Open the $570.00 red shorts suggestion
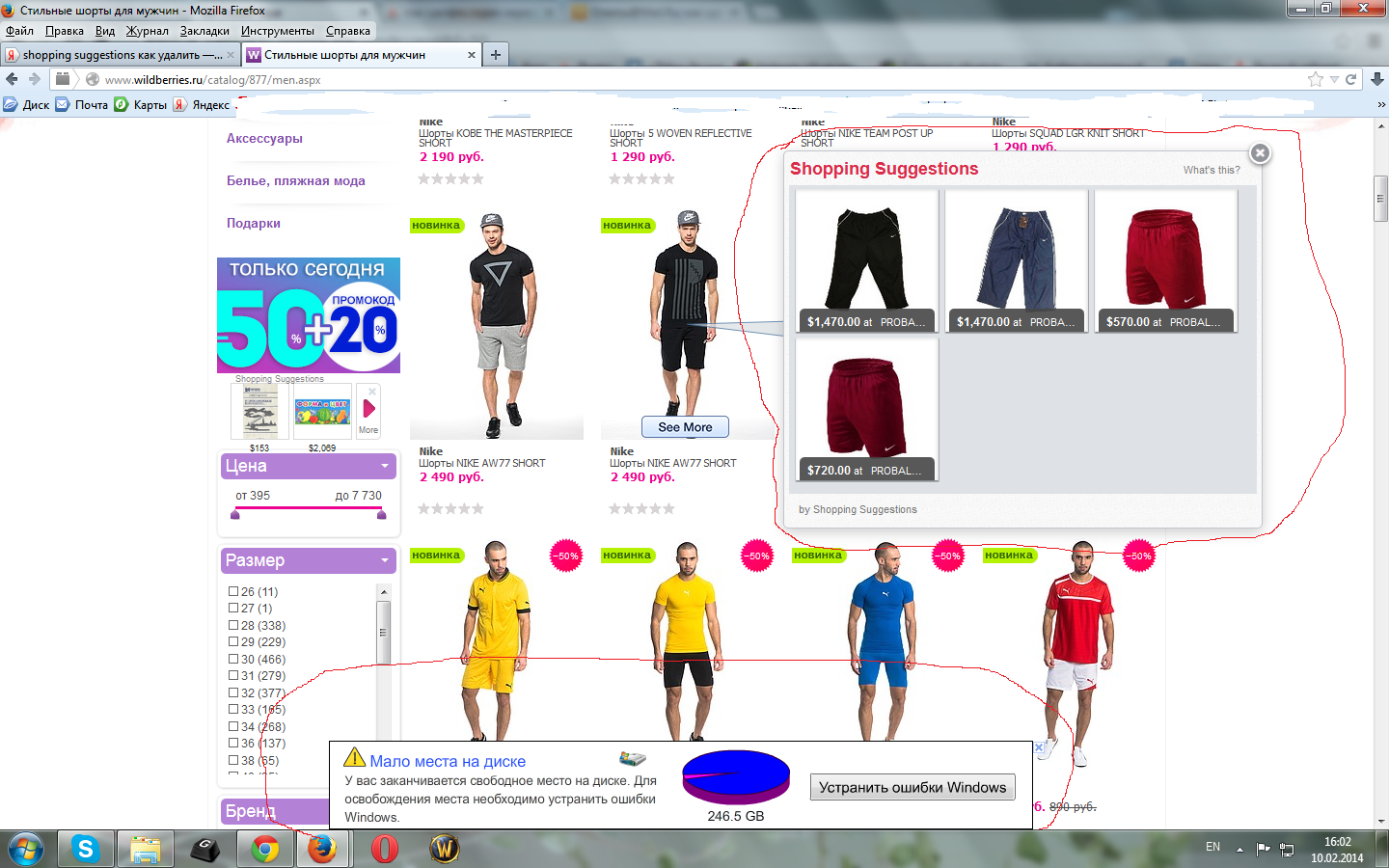This screenshot has height=868, width=1389. pyautogui.click(x=1166, y=260)
